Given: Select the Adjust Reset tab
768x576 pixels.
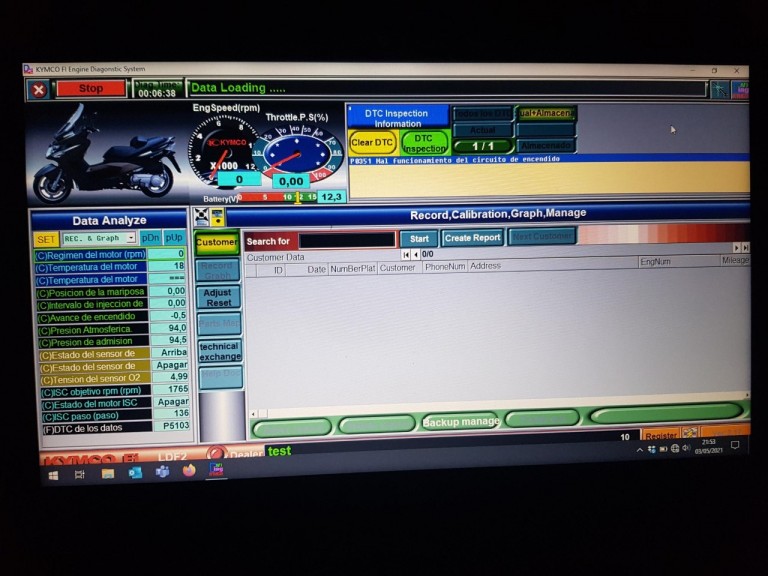Looking at the screenshot, I should tap(218, 298).
